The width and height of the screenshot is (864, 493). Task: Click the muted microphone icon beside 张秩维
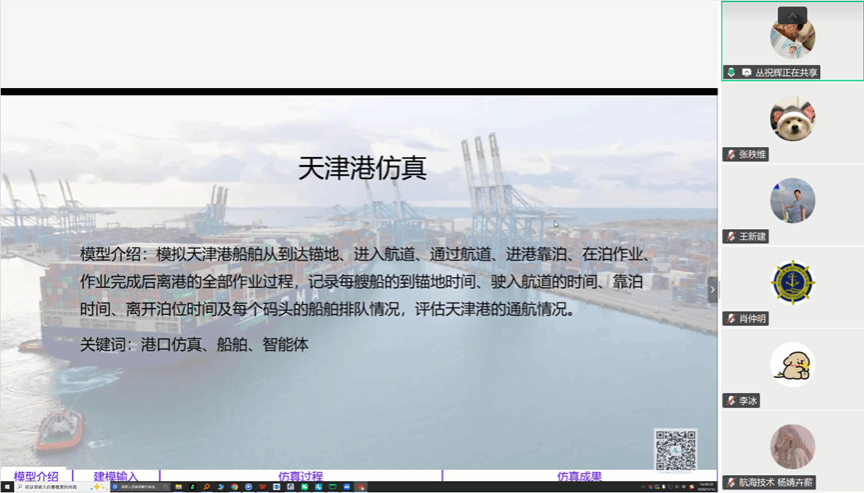(x=731, y=155)
